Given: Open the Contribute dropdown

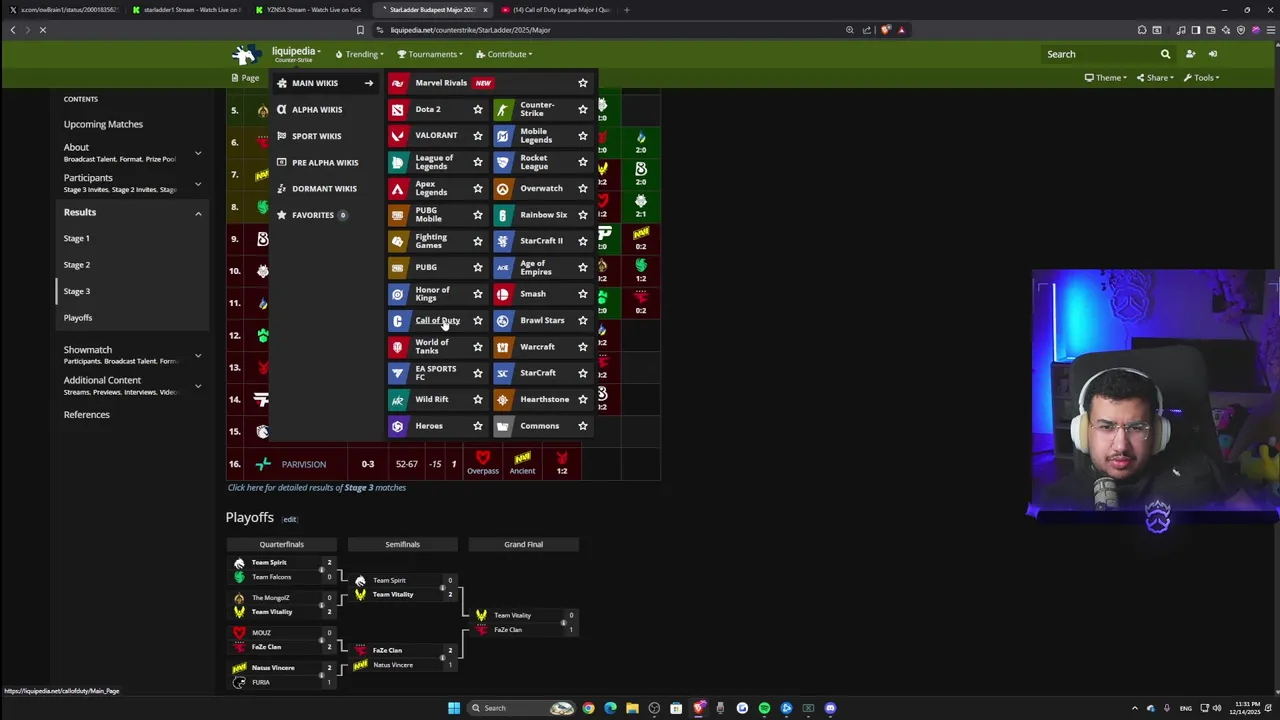Looking at the screenshot, I should (504, 54).
